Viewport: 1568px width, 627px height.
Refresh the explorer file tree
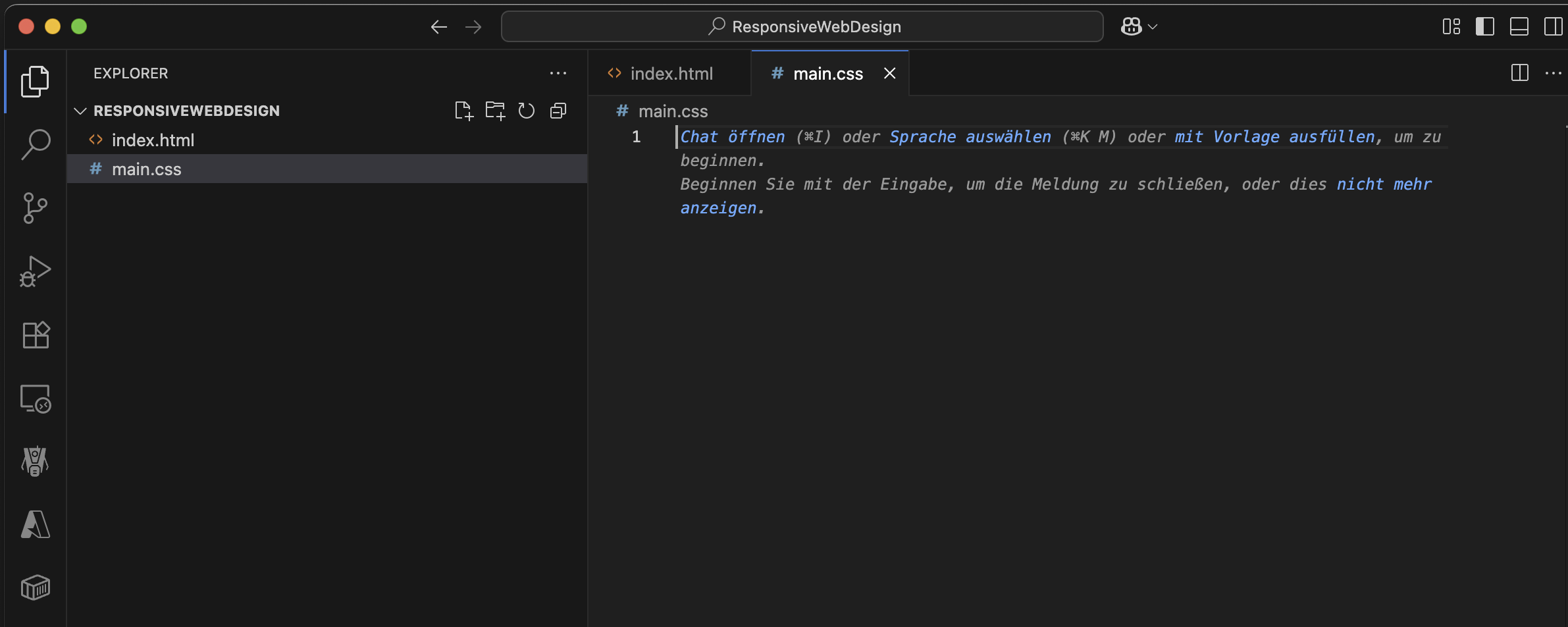527,111
